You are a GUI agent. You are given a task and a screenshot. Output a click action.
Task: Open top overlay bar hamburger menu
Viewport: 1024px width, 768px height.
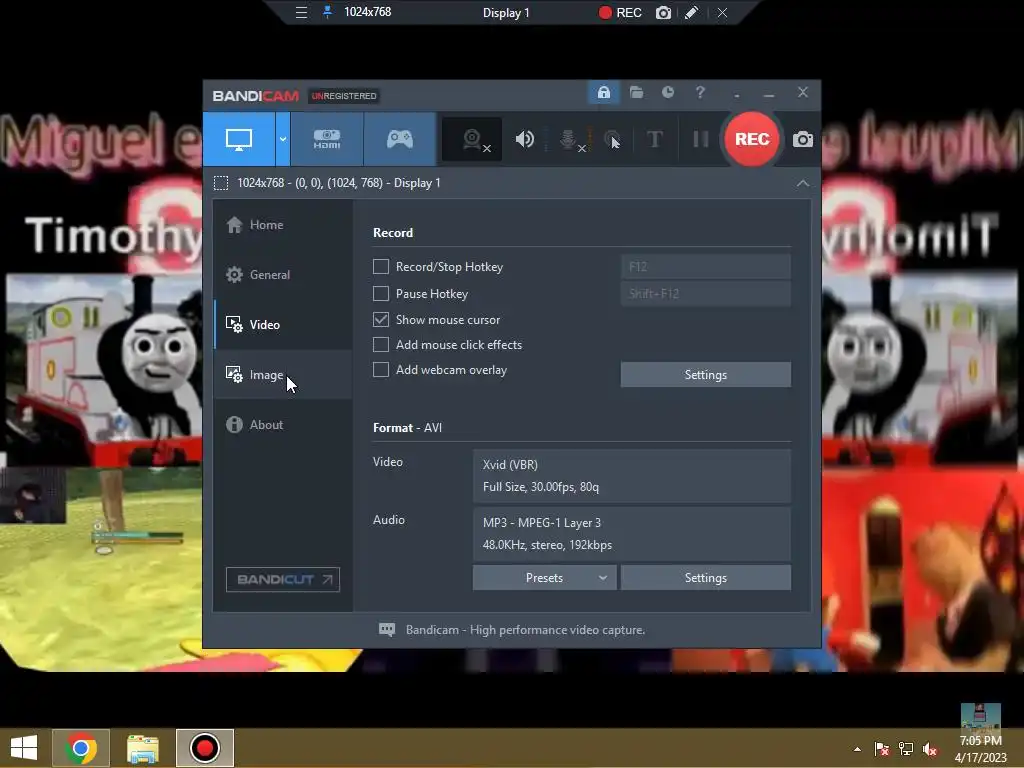click(301, 12)
